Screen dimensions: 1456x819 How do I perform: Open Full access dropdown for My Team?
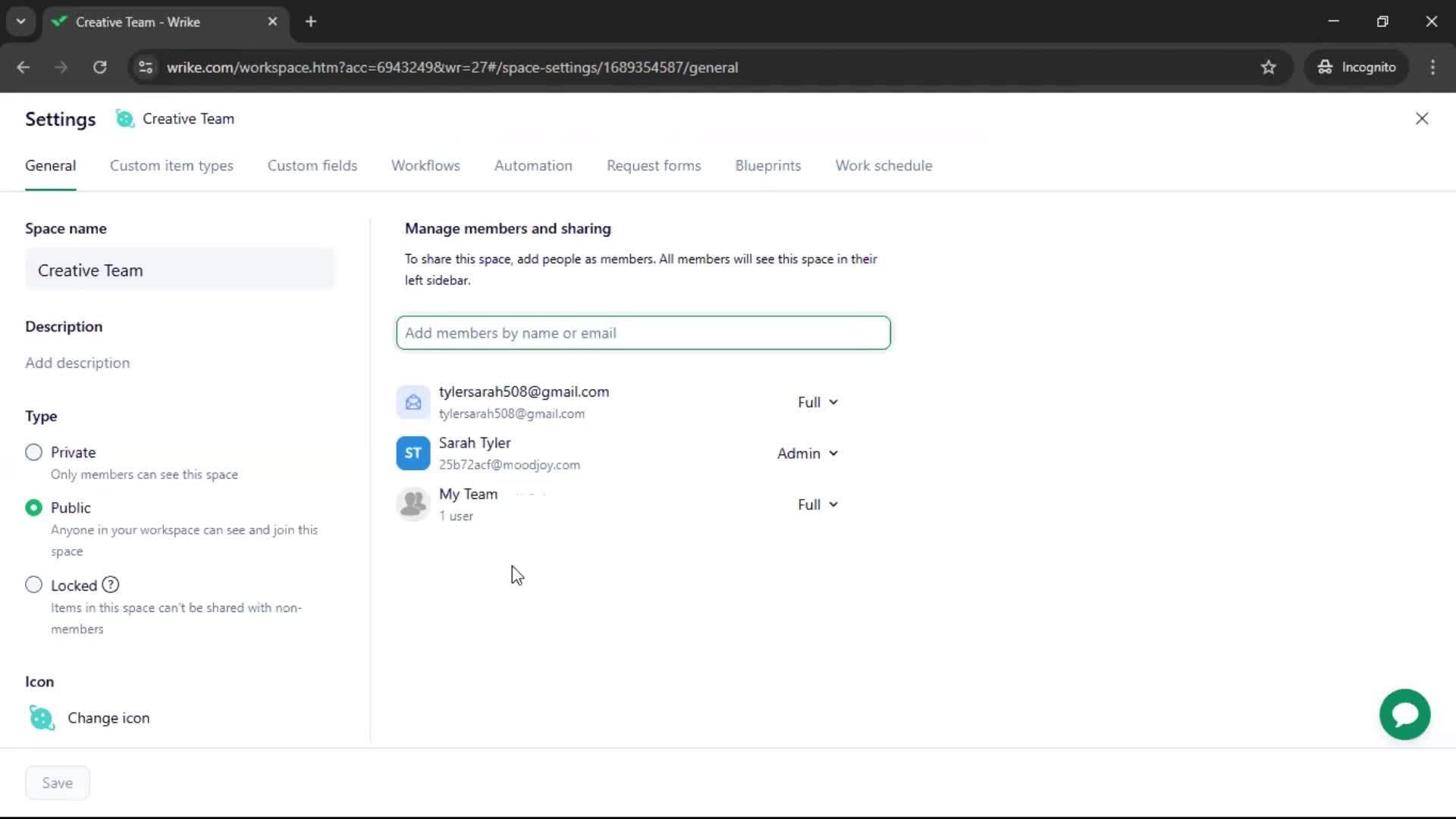click(x=817, y=504)
